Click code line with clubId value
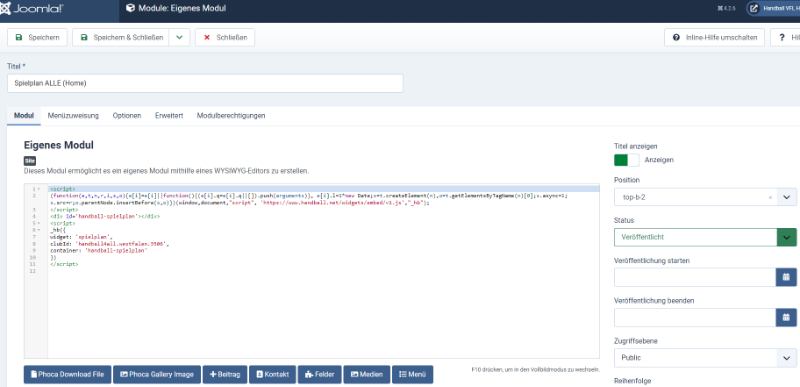The image size is (800, 387). click(x=110, y=244)
